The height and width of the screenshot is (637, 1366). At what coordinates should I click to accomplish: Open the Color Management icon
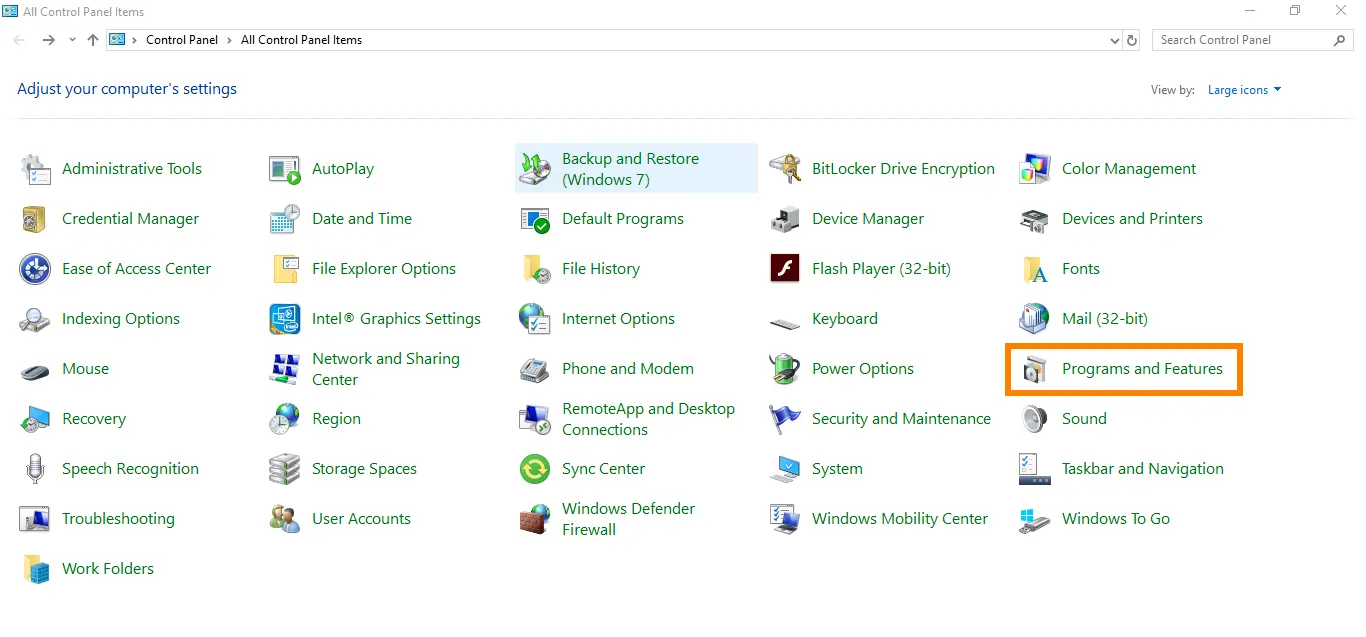click(x=1035, y=169)
